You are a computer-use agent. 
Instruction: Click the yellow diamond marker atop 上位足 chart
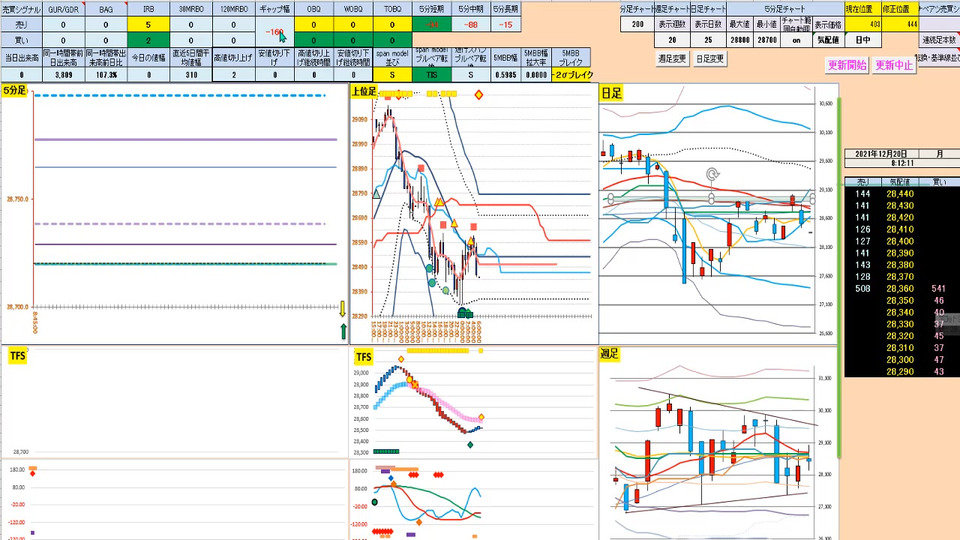tap(479, 95)
